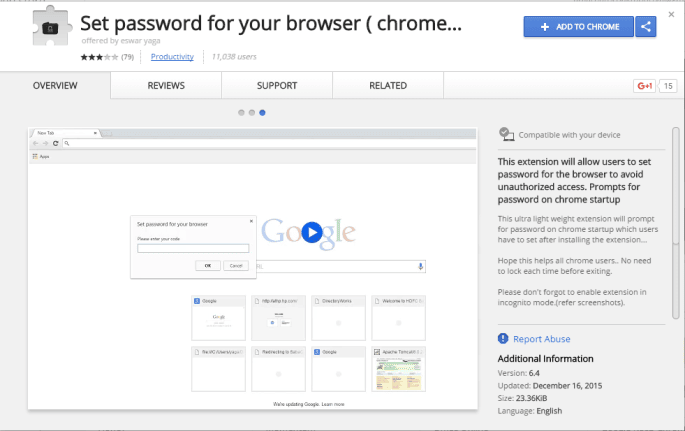The image size is (685, 431).
Task: Select the third highlighted carousel dot
Action: coord(262,113)
